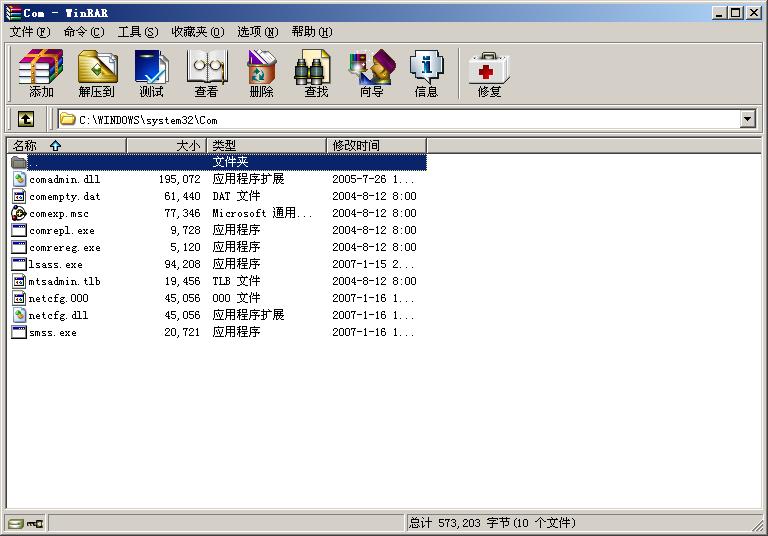Image resolution: width=768 pixels, height=536 pixels.
Task: Click the comempty.dat file icon
Action: coord(19,196)
